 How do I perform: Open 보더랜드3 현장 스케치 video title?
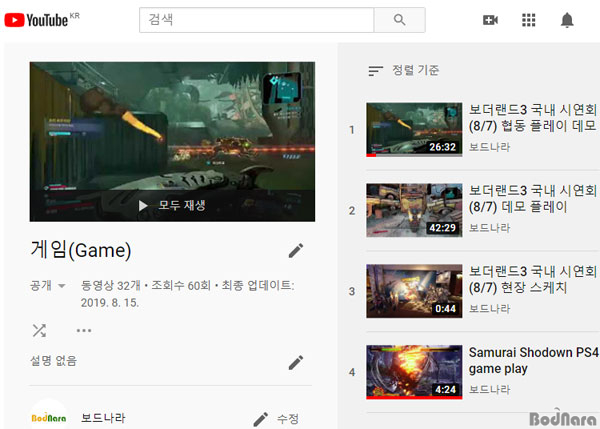pyautogui.click(x=533, y=279)
